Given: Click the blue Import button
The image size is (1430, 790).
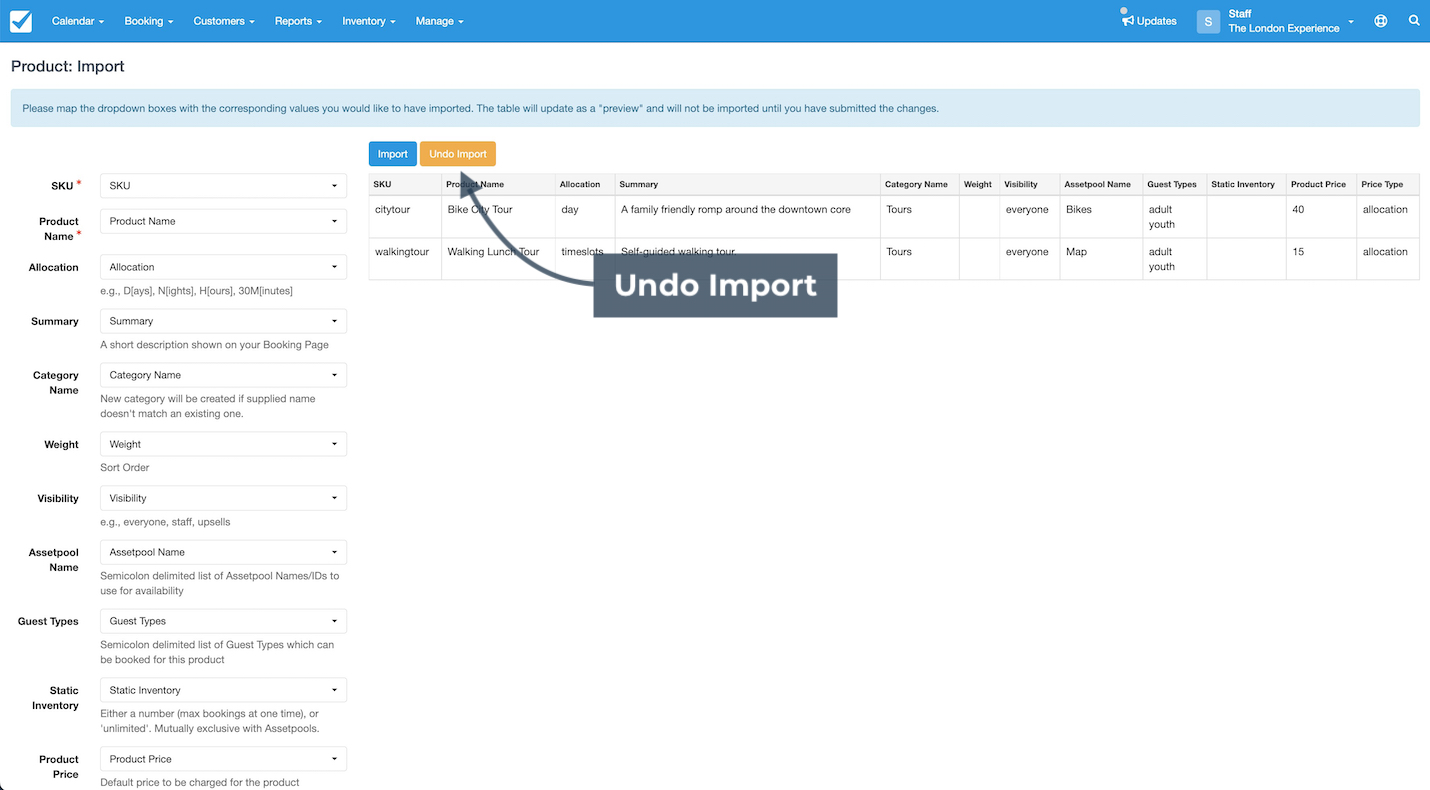Looking at the screenshot, I should (x=393, y=154).
